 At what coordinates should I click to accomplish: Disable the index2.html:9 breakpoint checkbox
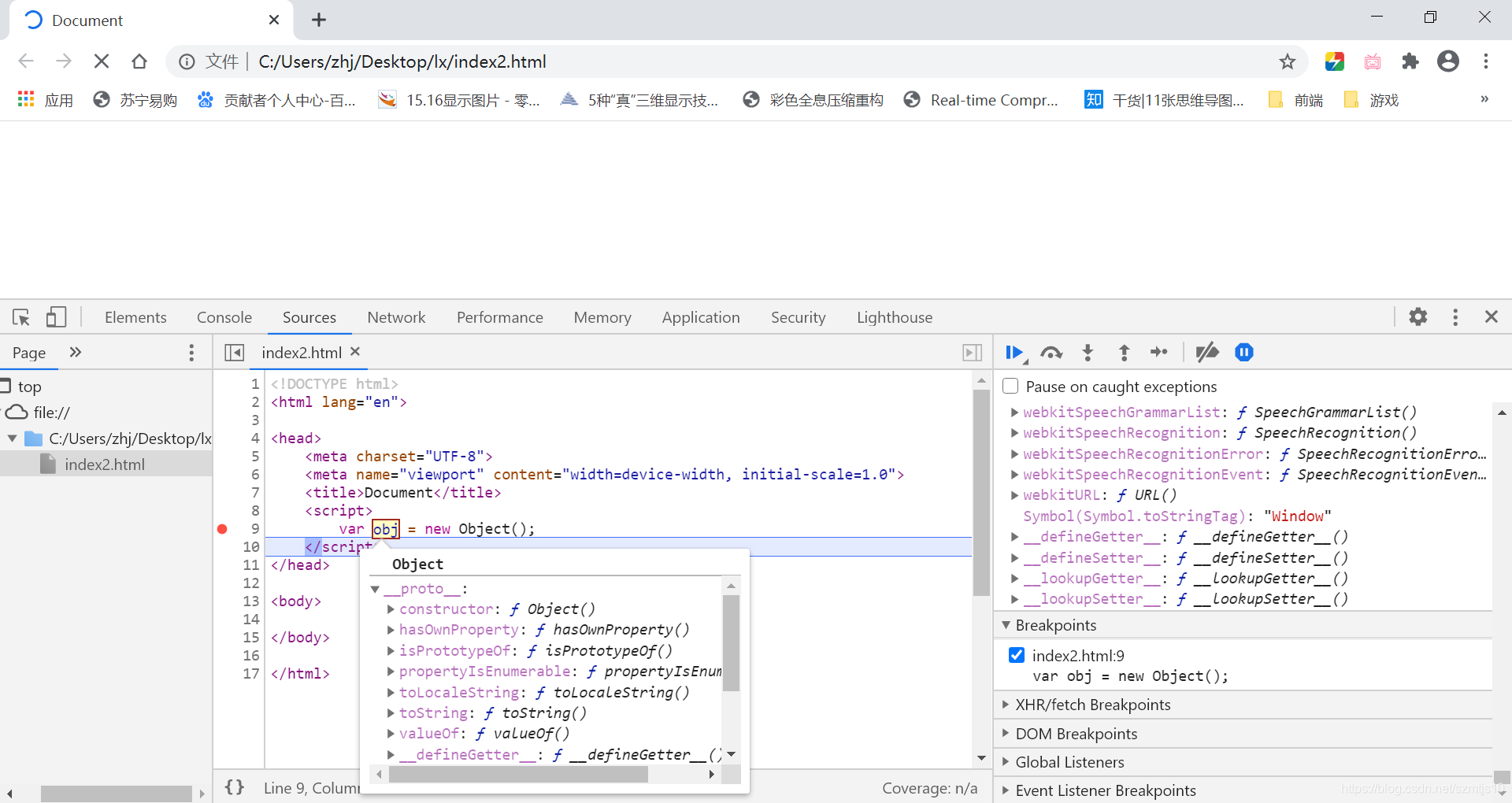coord(1017,655)
